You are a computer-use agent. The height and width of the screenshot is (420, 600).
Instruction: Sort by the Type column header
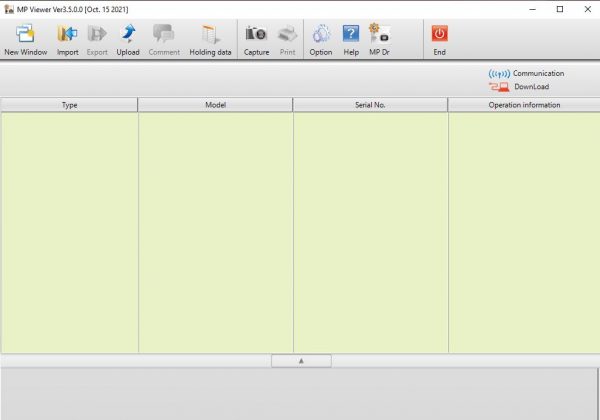click(69, 105)
